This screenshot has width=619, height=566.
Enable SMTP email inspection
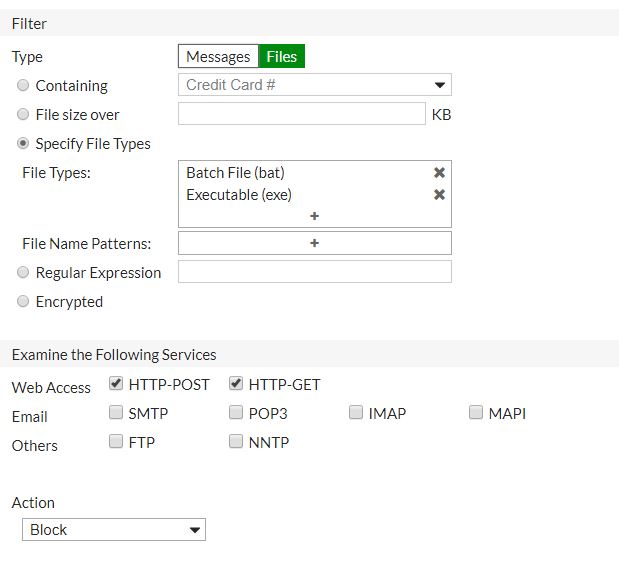(116, 412)
